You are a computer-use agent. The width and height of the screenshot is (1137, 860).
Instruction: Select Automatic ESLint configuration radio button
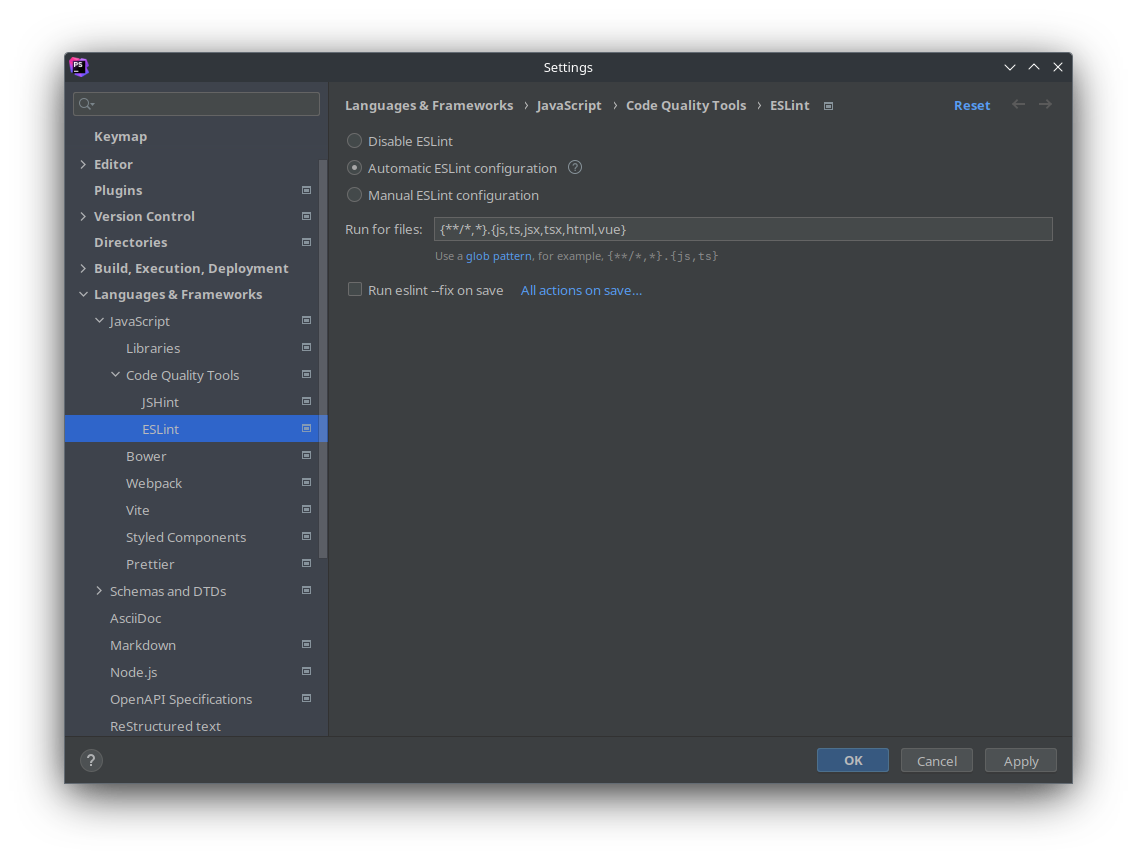point(354,168)
